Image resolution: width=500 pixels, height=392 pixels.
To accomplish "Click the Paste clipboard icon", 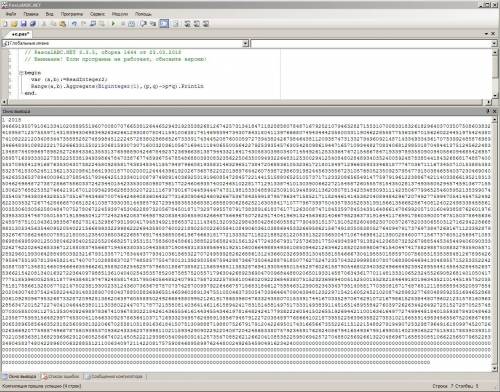I will [63, 24].
